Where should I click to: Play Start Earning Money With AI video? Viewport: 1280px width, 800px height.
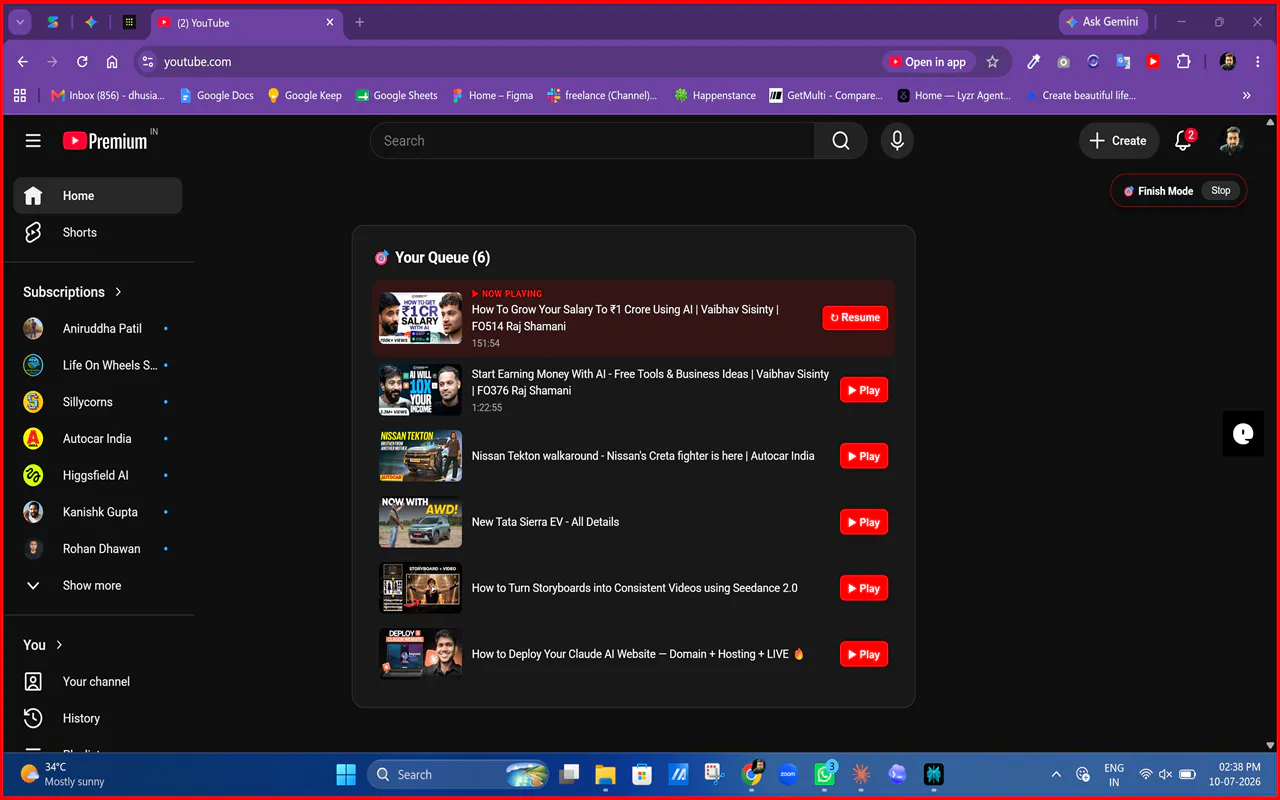pos(864,391)
